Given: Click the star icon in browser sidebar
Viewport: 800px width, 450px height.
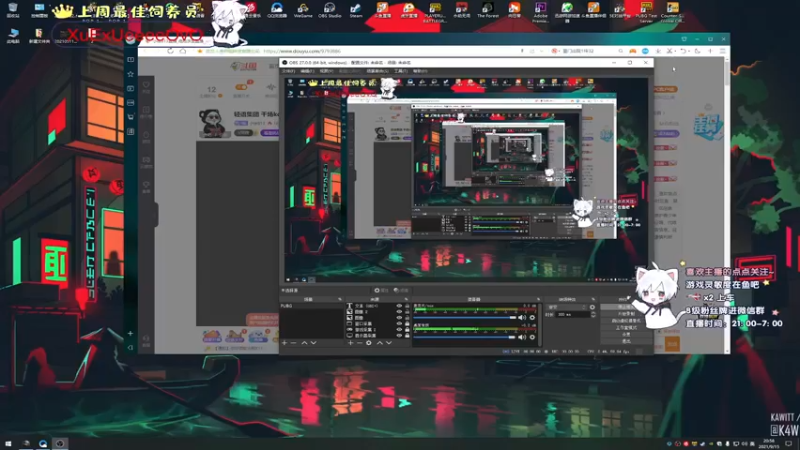Looking at the screenshot, I should tap(131, 74).
